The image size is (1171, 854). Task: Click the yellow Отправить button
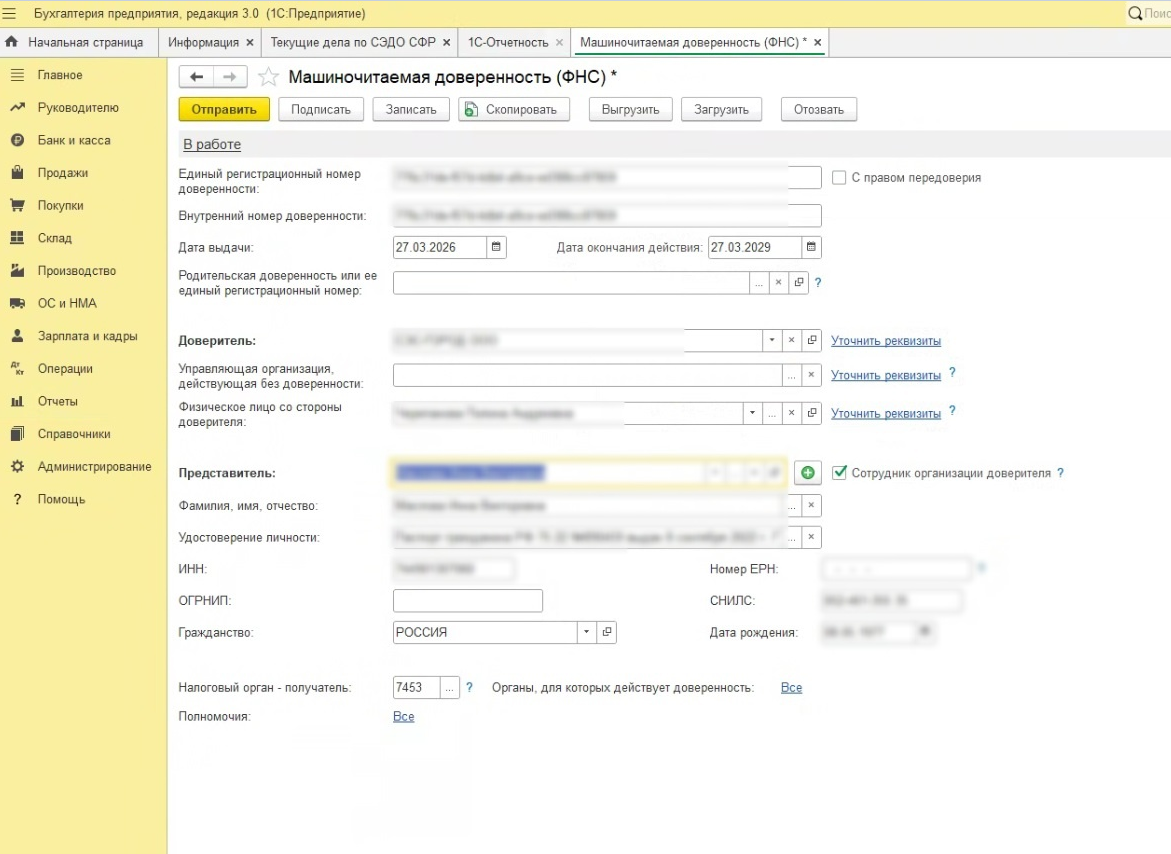click(223, 109)
